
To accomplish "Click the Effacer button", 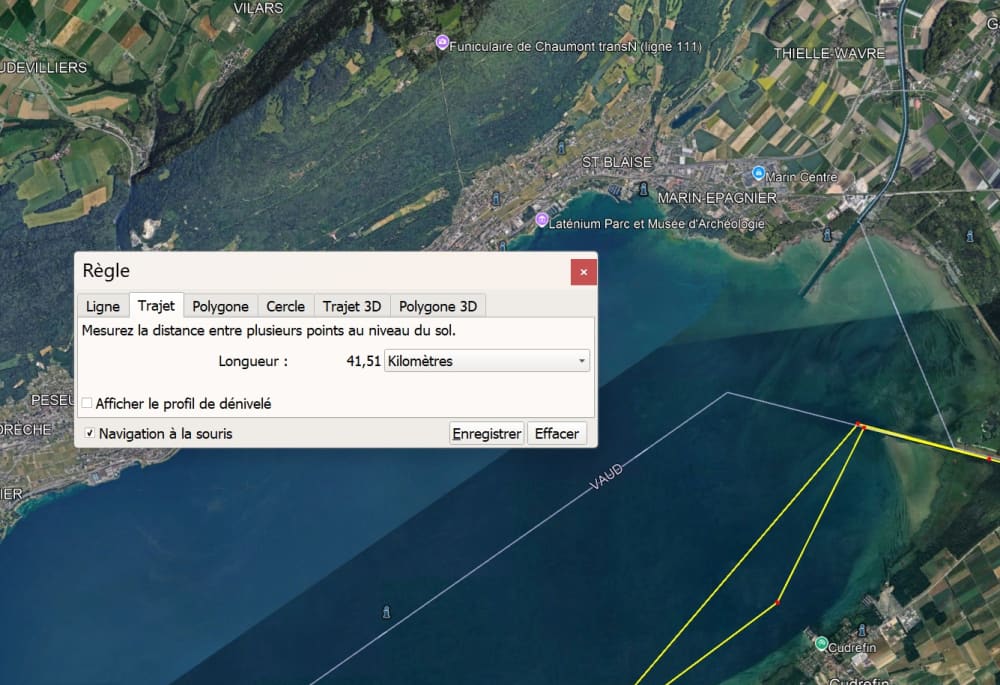I will 557,434.
